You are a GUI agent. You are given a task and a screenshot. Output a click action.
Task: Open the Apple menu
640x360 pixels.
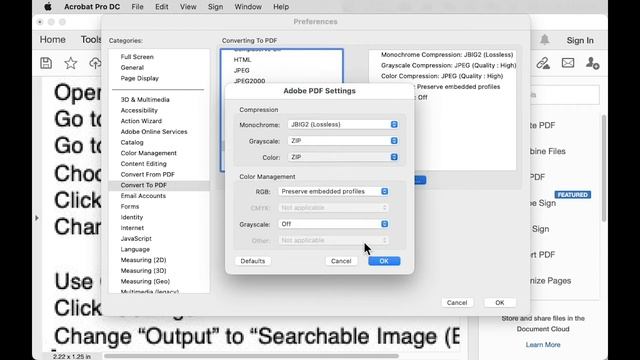pyautogui.click(x=48, y=7)
